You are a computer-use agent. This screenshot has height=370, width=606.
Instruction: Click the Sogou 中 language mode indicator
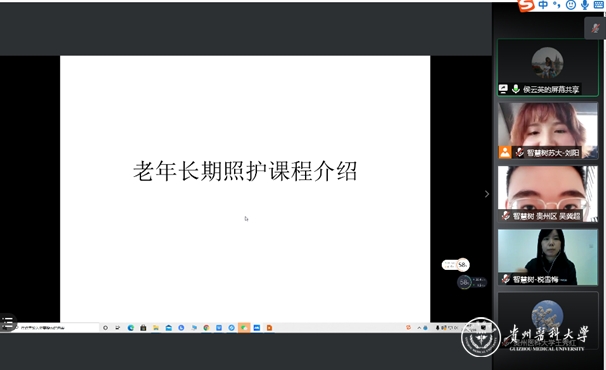pos(543,5)
